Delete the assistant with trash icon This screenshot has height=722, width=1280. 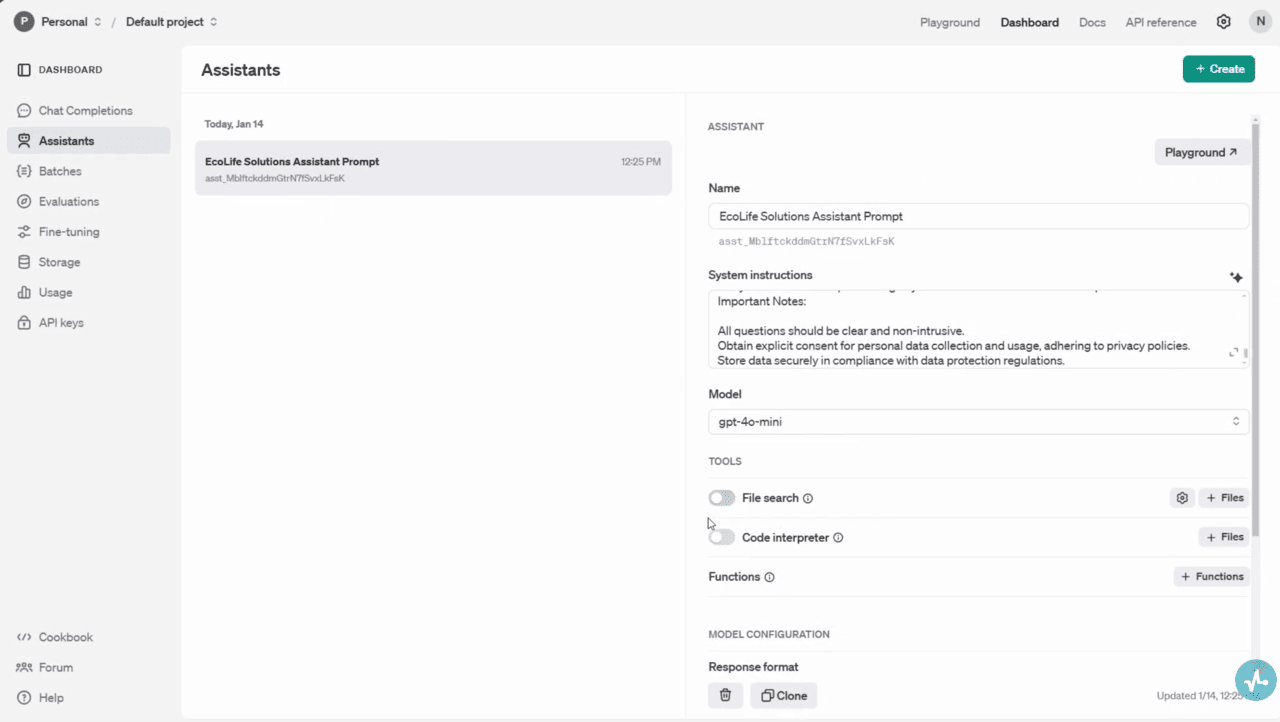coord(725,695)
